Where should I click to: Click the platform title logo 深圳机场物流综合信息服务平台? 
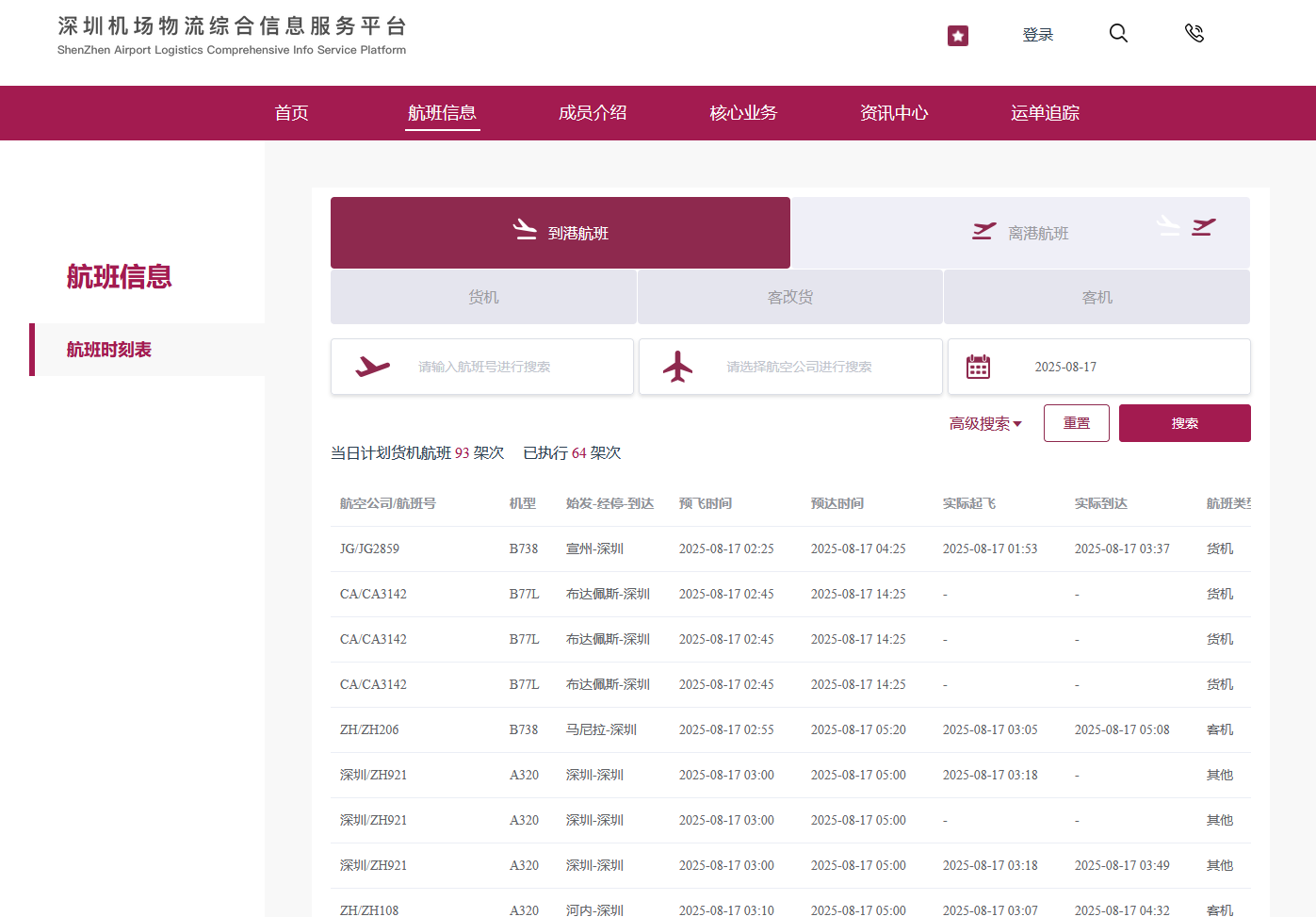coord(232,36)
